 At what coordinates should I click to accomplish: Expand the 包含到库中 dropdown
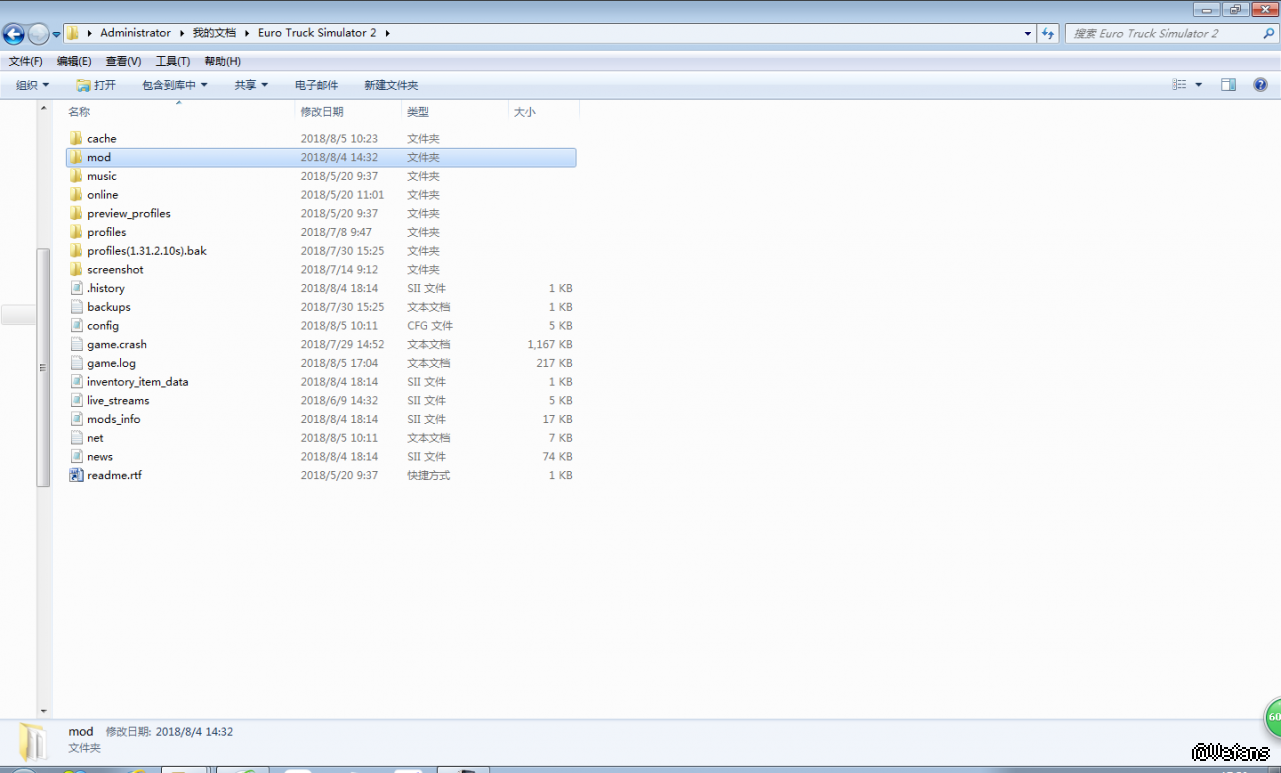click(x=174, y=85)
